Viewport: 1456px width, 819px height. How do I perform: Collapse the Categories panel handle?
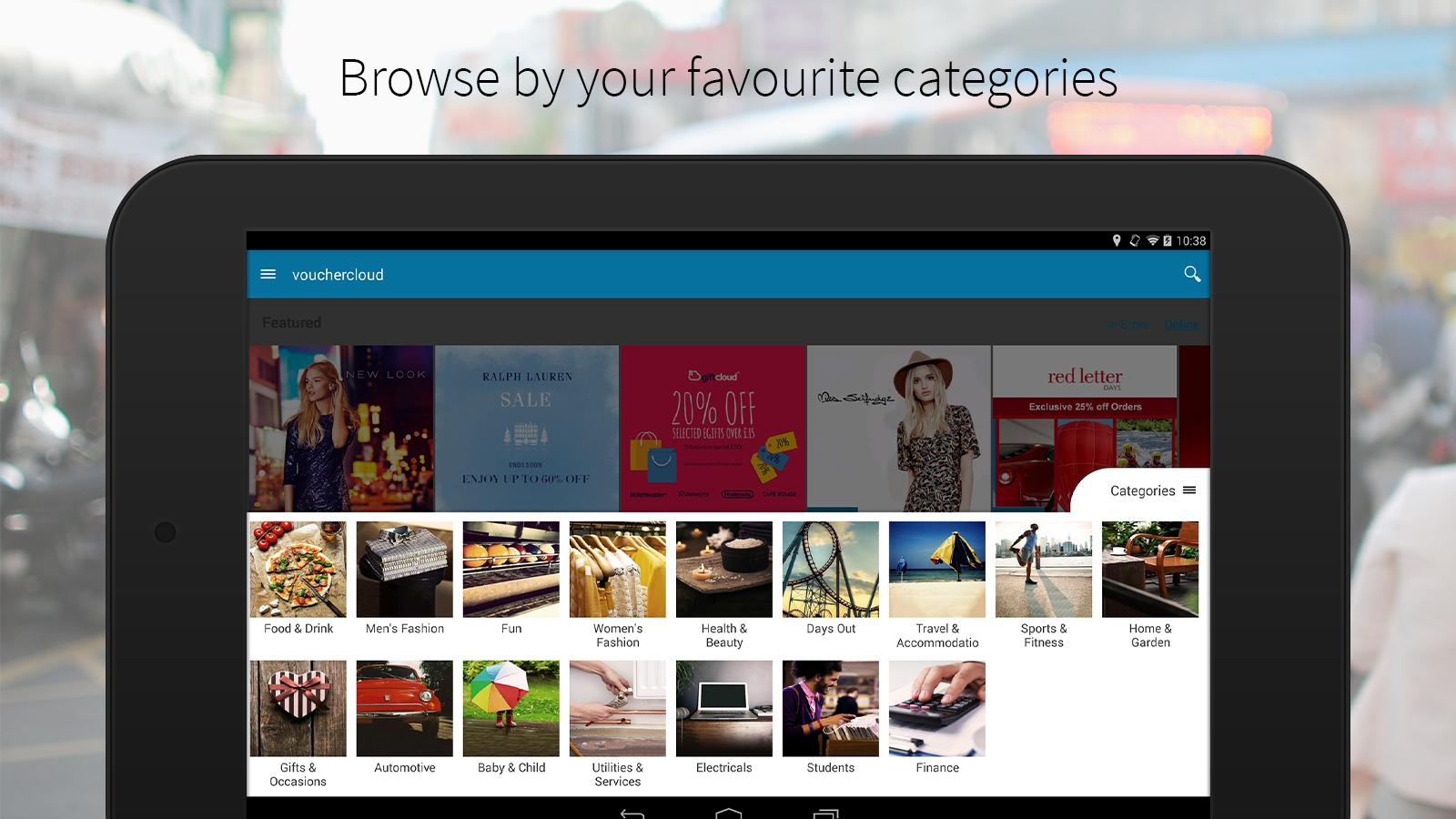pyautogui.click(x=1153, y=490)
